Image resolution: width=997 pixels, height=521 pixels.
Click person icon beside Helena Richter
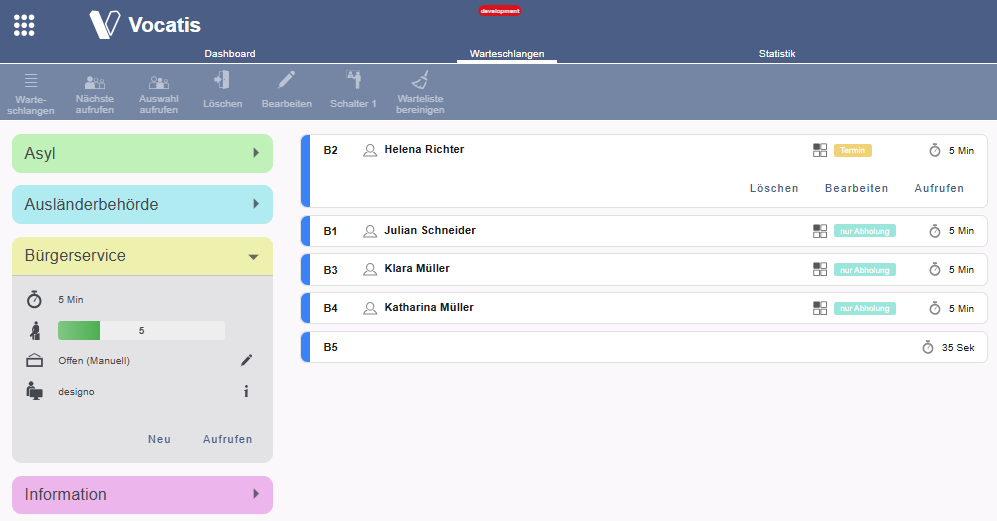pos(369,150)
